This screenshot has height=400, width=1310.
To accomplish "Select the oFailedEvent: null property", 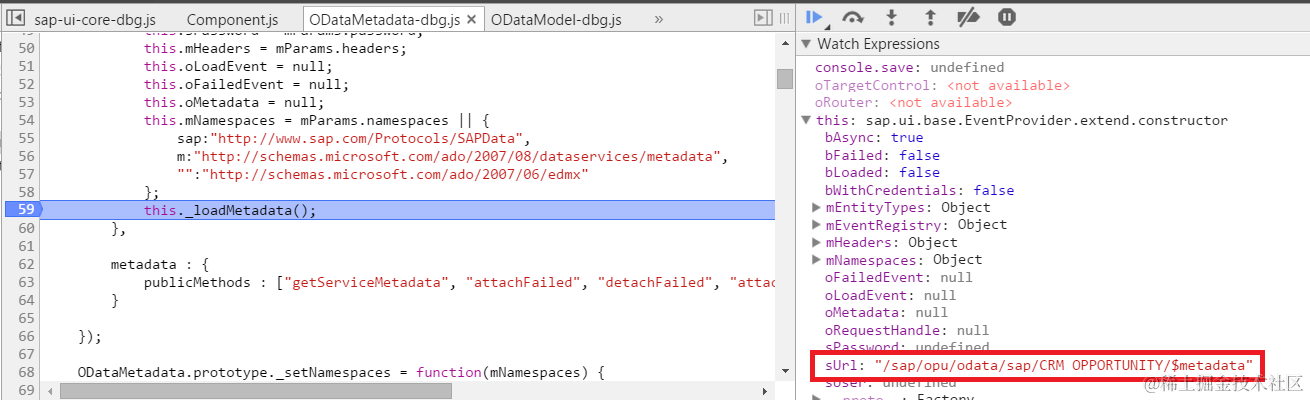I will (x=898, y=277).
